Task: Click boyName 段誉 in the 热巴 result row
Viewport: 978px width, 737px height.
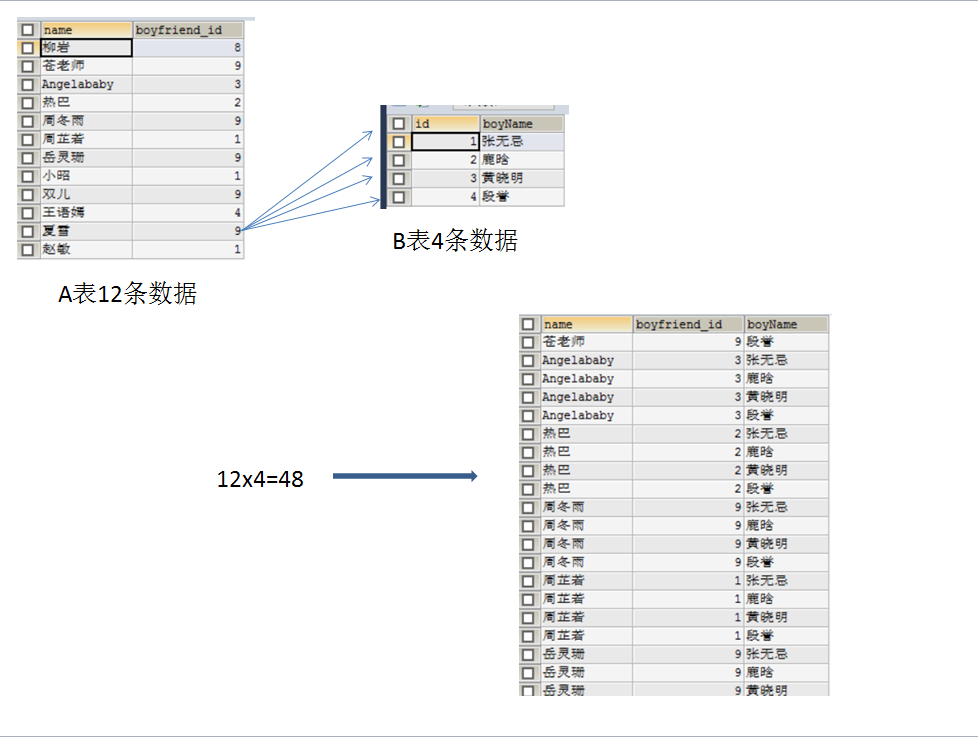Action: pyautogui.click(x=787, y=489)
